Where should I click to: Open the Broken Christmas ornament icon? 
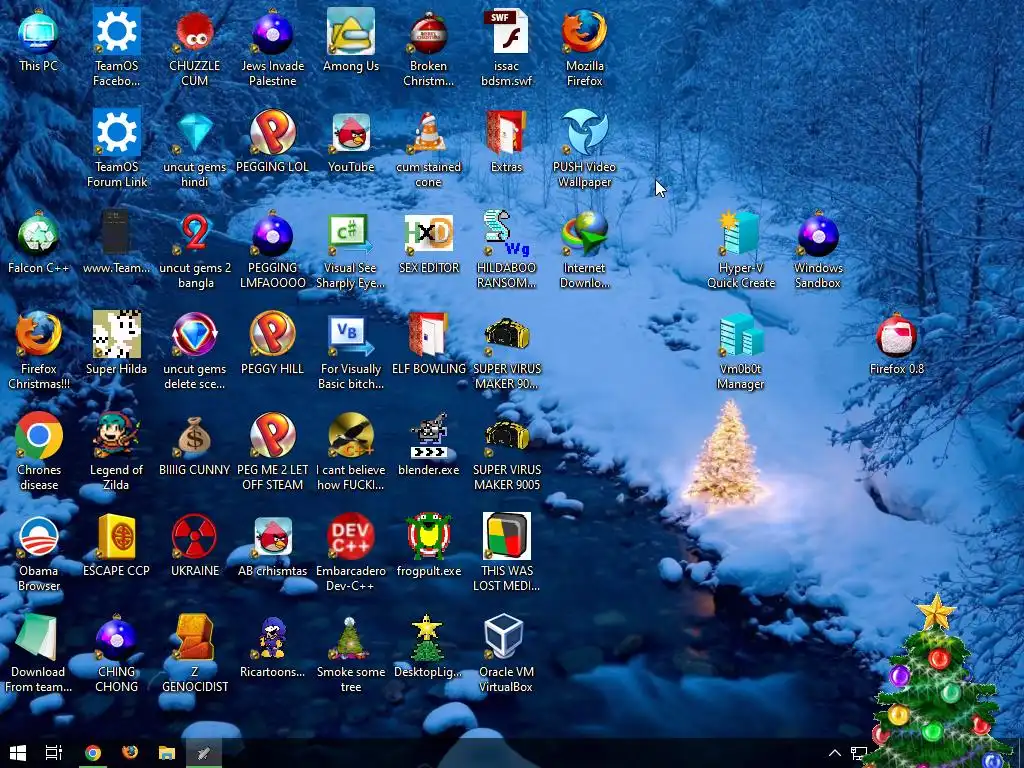tap(428, 33)
